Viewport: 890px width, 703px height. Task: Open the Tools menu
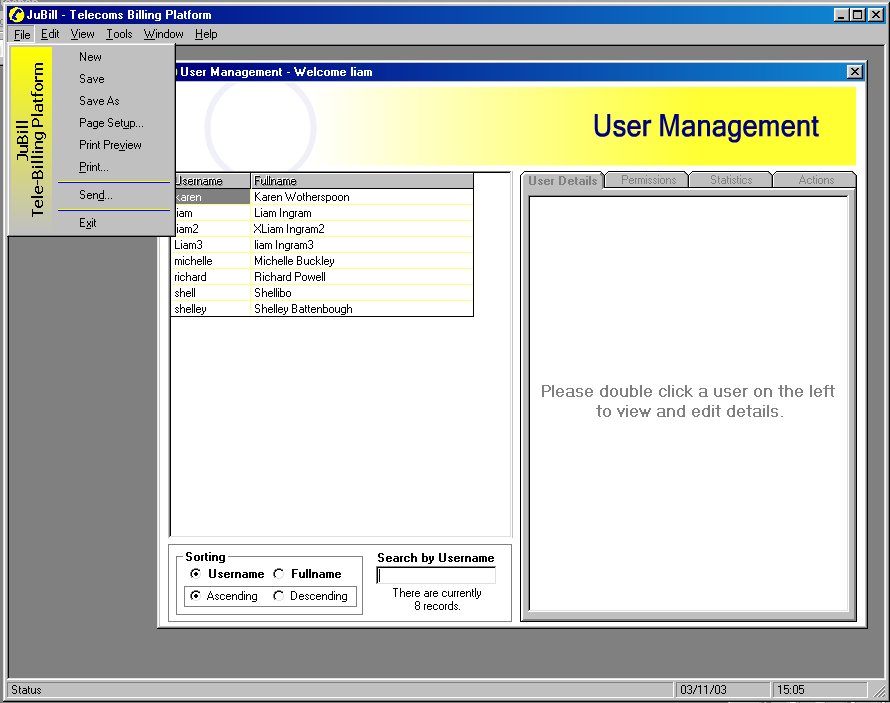(119, 34)
